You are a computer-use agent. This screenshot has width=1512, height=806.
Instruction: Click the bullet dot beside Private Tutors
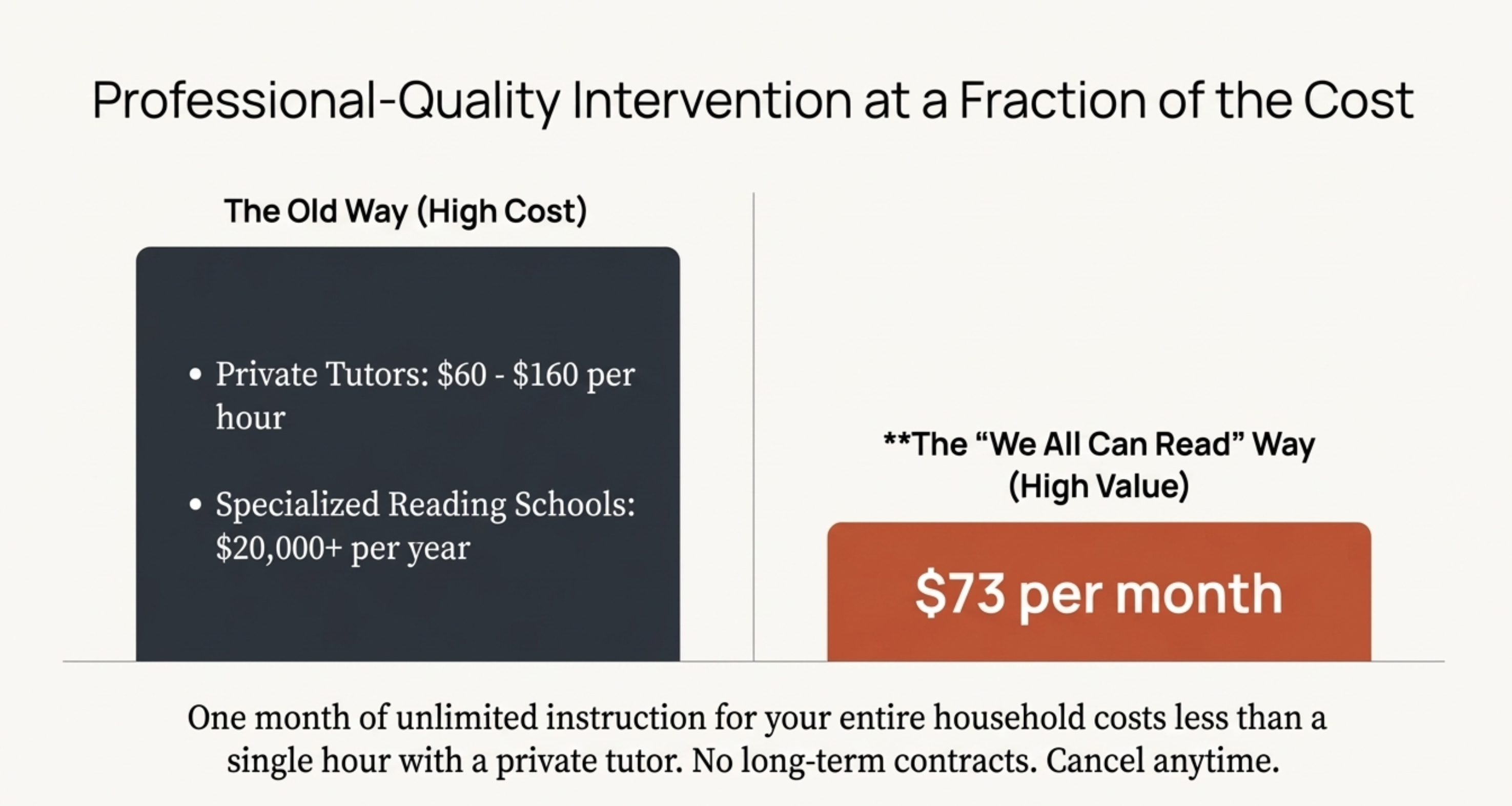[x=196, y=374]
